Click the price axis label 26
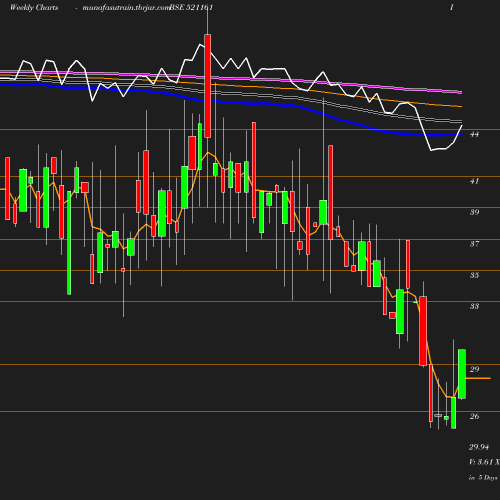Viewport: 500px width, 500px height. pos(474,416)
